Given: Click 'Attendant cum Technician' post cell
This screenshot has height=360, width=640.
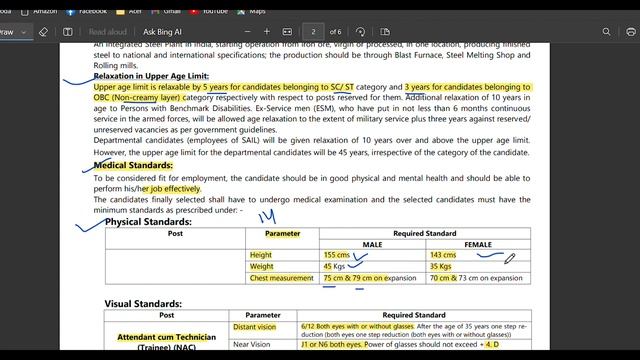Looking at the screenshot, I should [x=167, y=337].
